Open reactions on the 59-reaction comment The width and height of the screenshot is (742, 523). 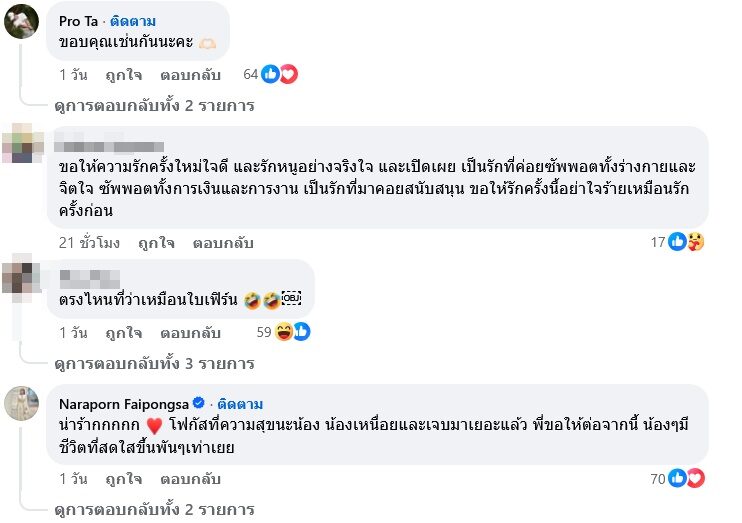tap(294, 332)
